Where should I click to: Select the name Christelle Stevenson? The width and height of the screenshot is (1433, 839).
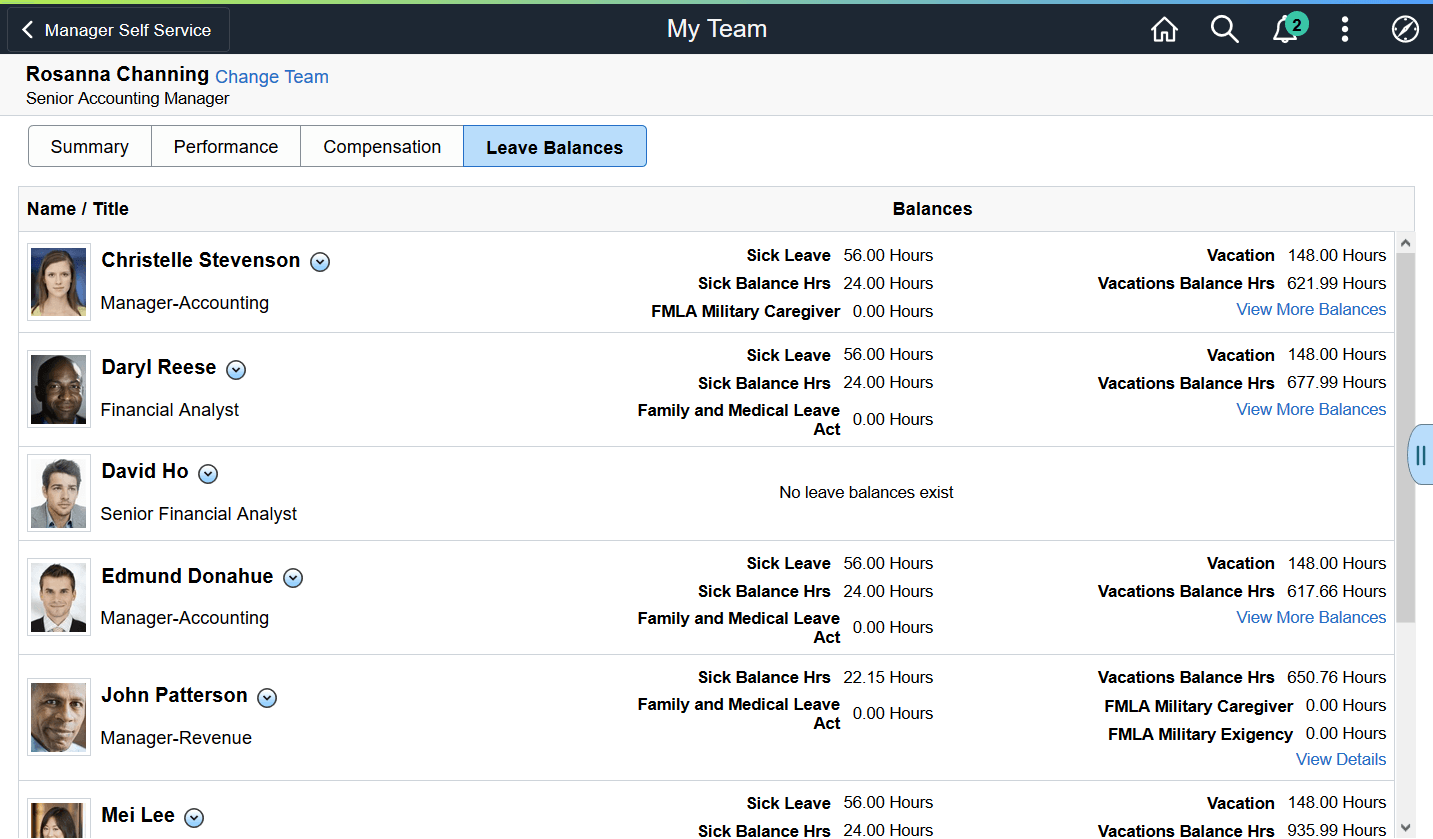click(x=201, y=260)
